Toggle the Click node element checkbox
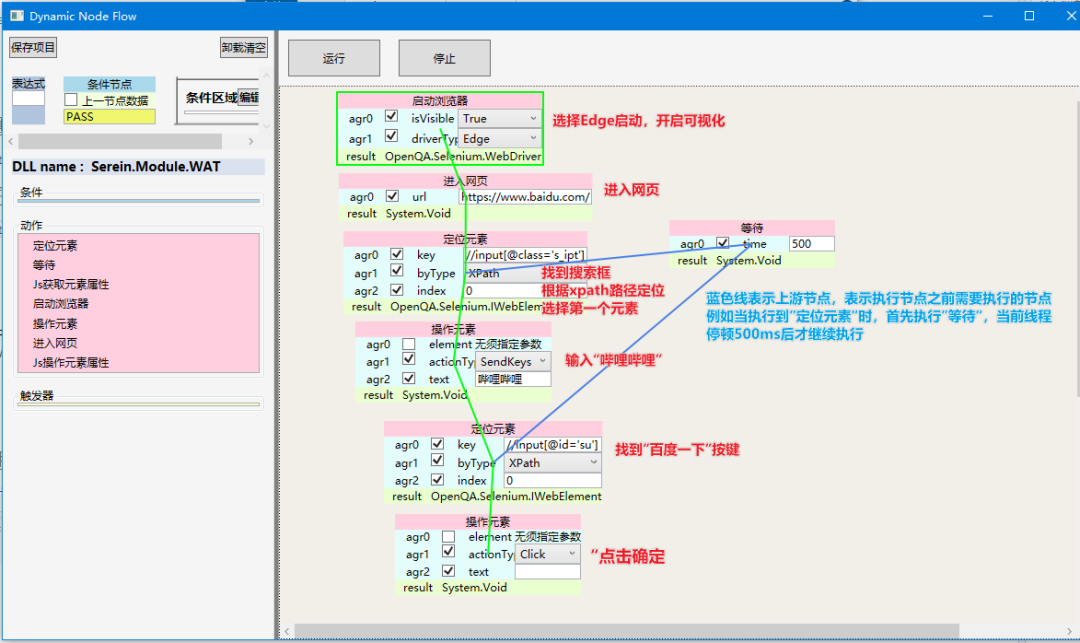This screenshot has width=1080, height=643. pos(448,536)
